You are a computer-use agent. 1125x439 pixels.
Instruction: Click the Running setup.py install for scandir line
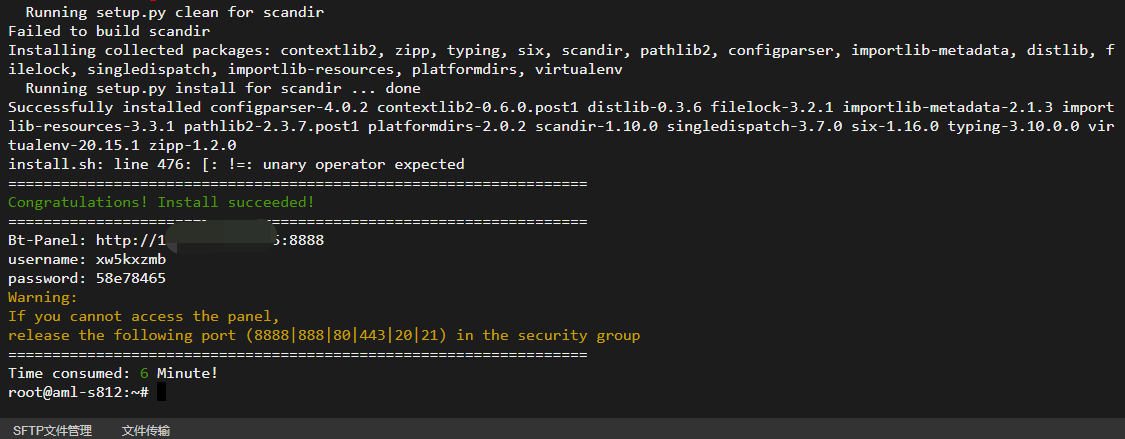tap(223, 88)
